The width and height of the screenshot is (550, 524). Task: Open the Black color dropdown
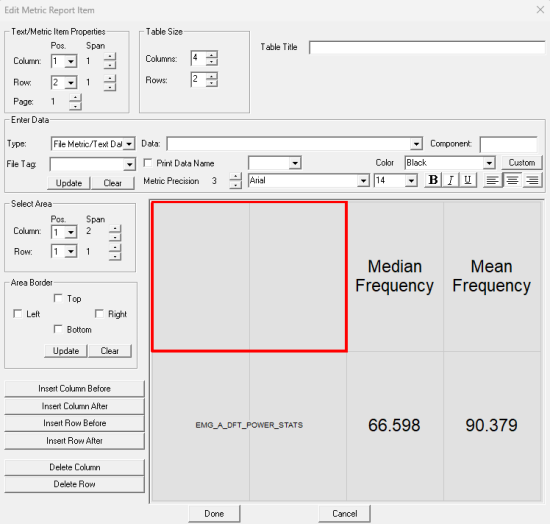[489, 163]
